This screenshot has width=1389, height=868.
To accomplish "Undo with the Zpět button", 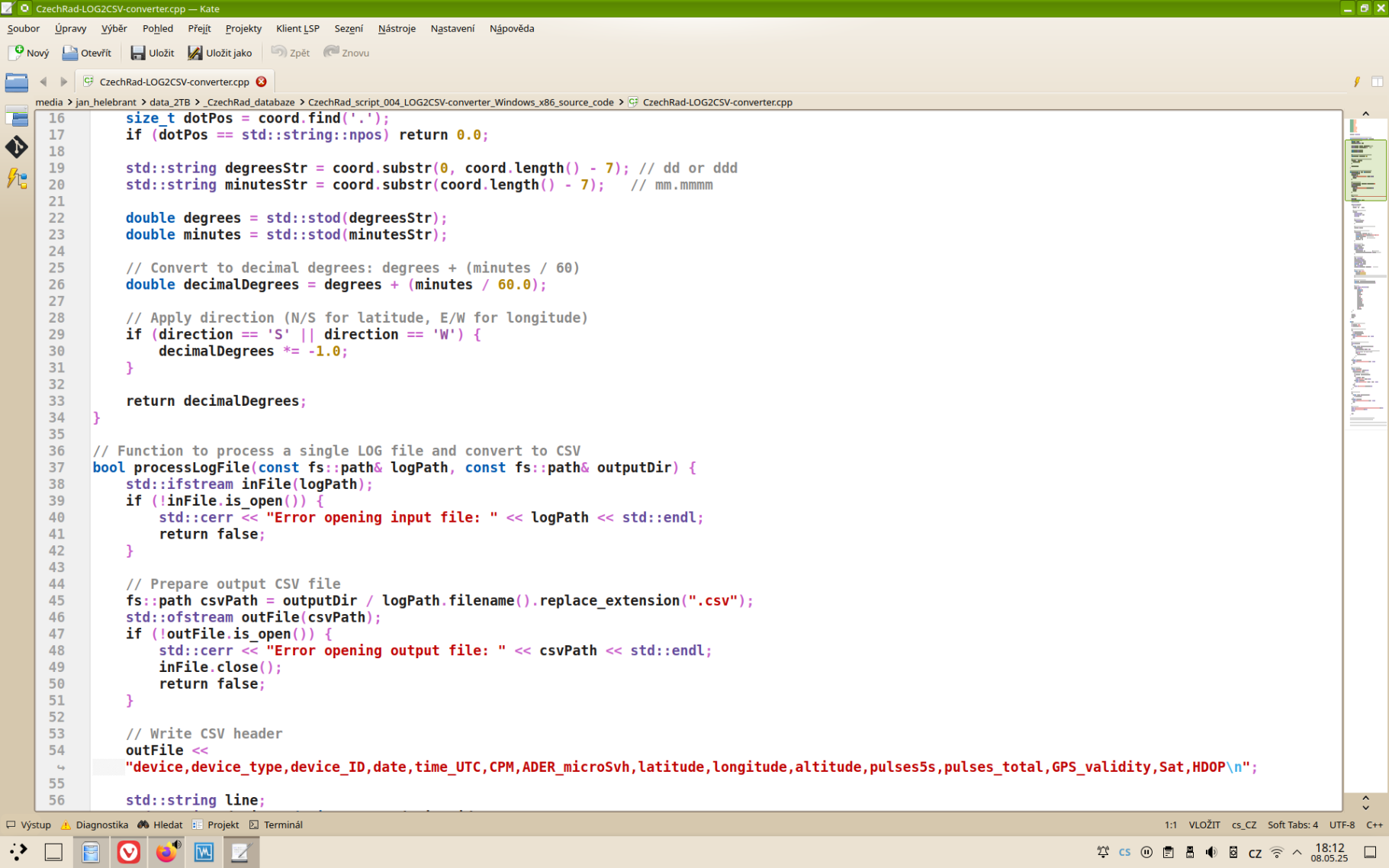I will point(291,53).
